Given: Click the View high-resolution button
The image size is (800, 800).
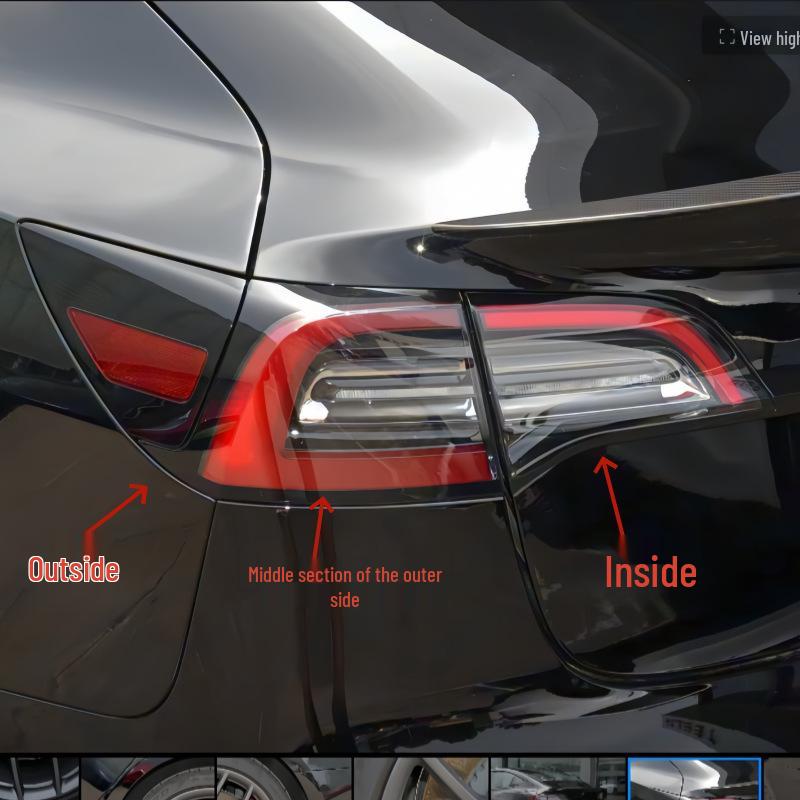Looking at the screenshot, I should [752, 36].
